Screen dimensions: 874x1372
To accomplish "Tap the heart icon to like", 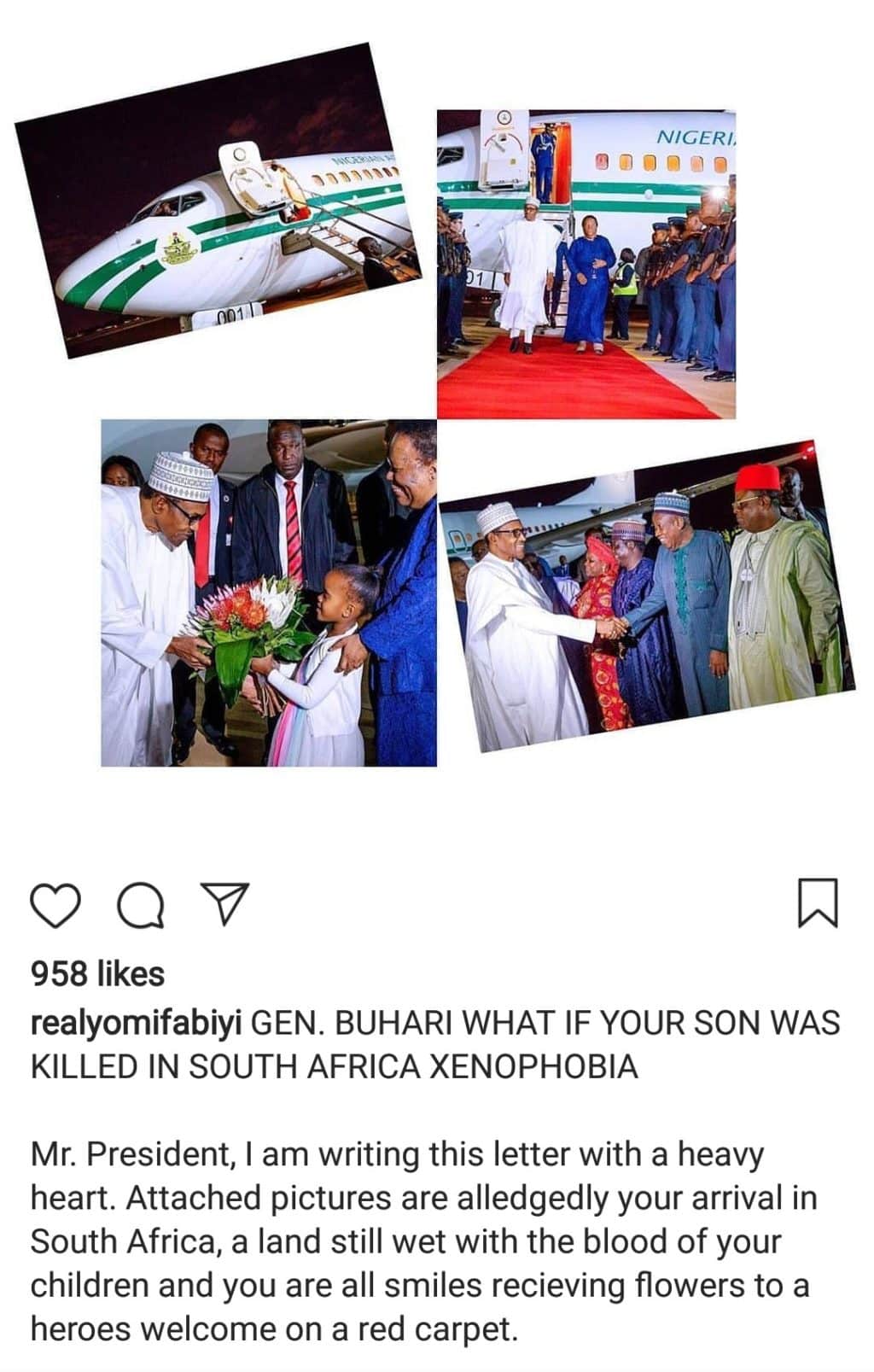I will [55, 905].
